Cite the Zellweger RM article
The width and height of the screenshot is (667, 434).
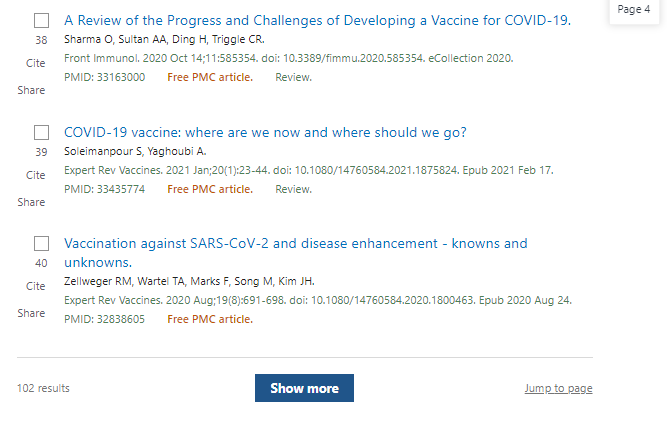click(35, 286)
